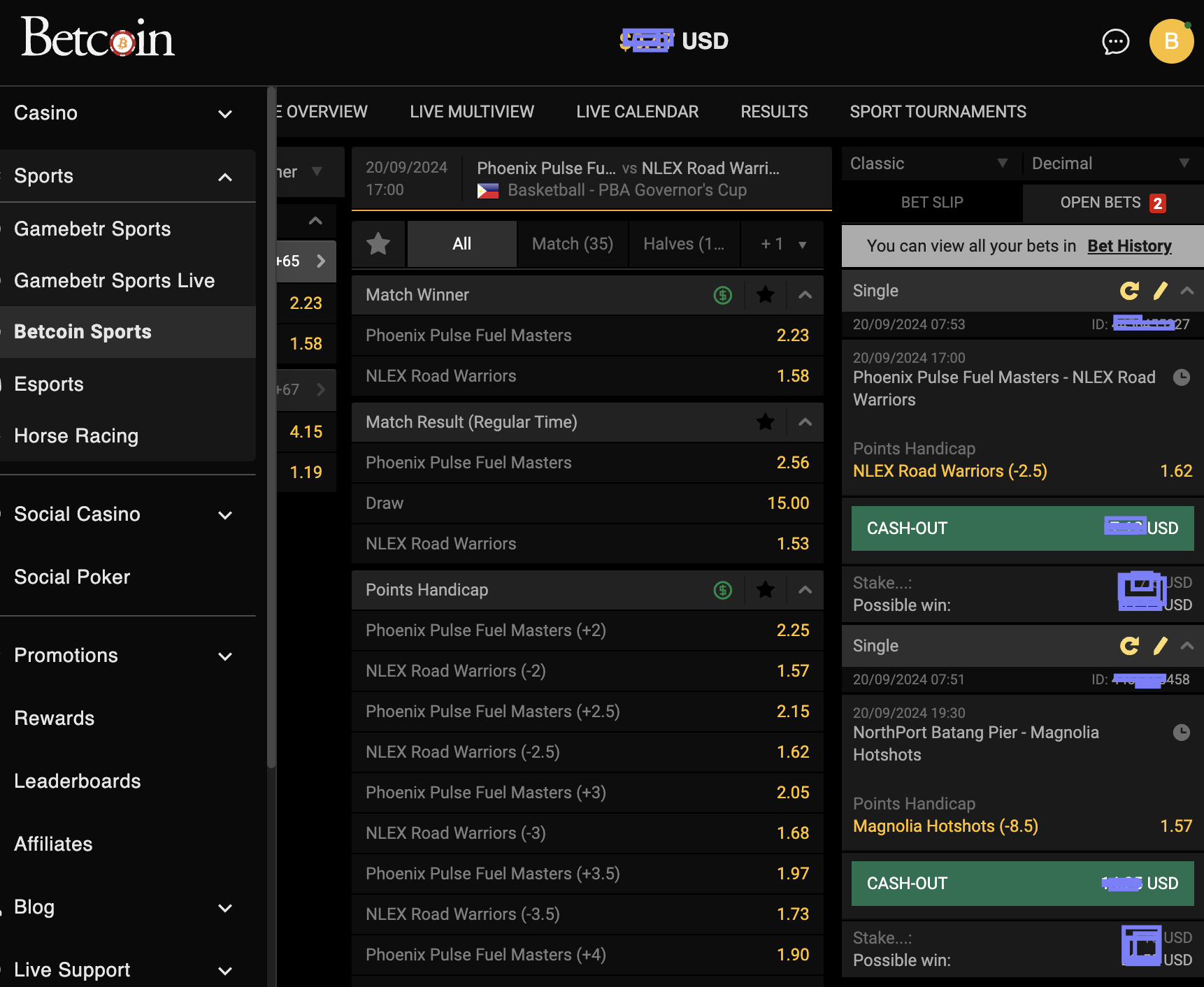Viewport: 1204px width, 987px height.
Task: Collapse the Match Result (Regular Time) market
Action: pos(805,422)
